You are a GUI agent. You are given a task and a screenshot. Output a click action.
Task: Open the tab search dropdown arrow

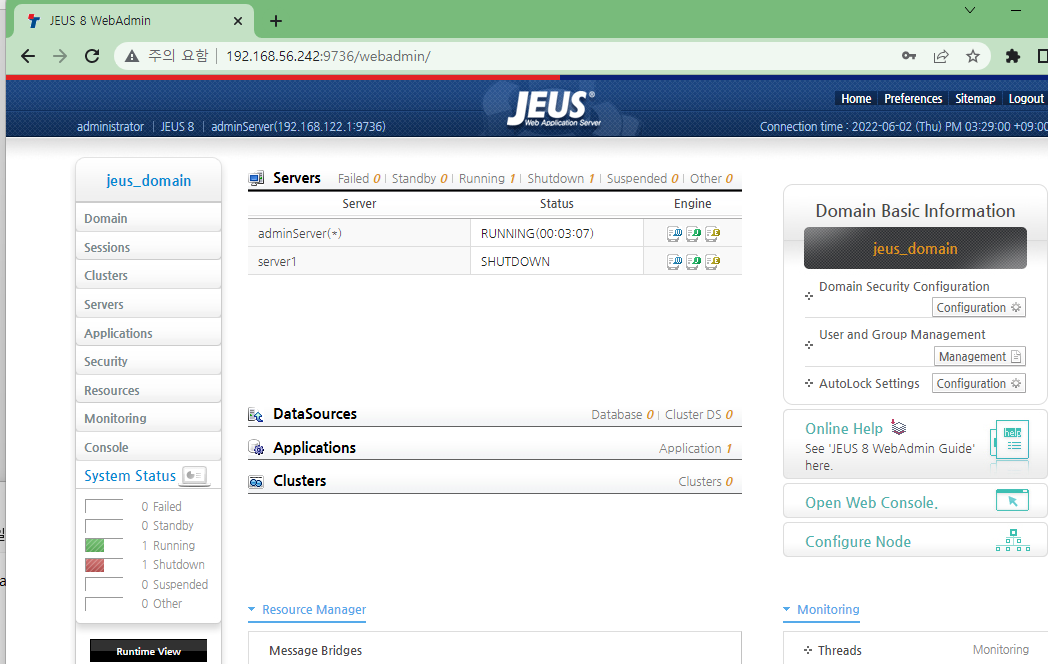[970, 10]
